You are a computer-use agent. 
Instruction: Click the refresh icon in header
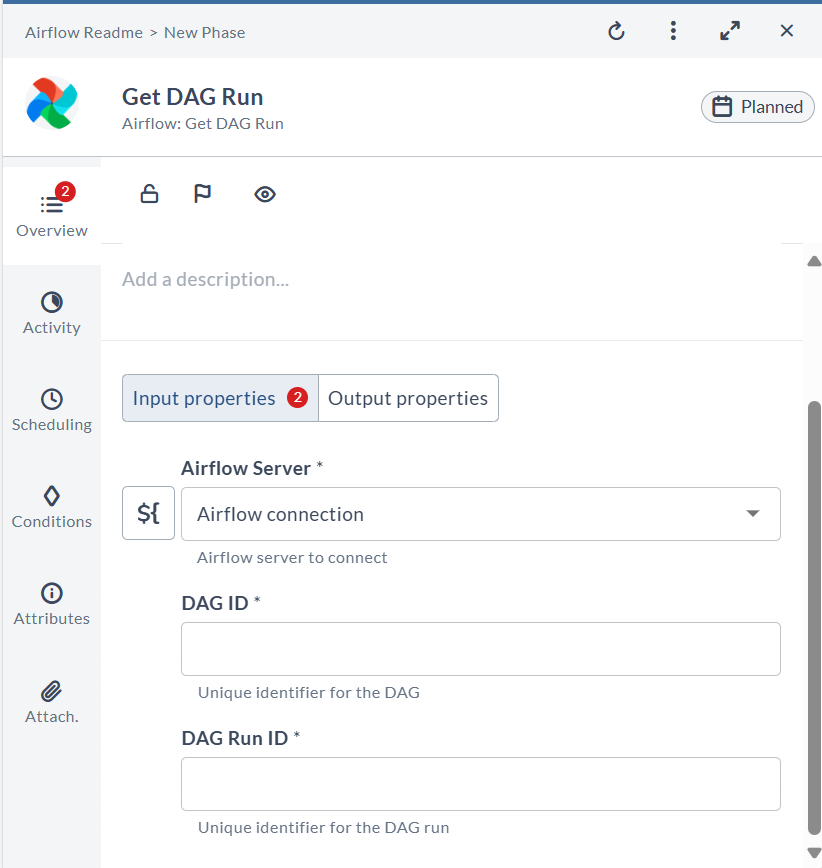[x=616, y=31]
